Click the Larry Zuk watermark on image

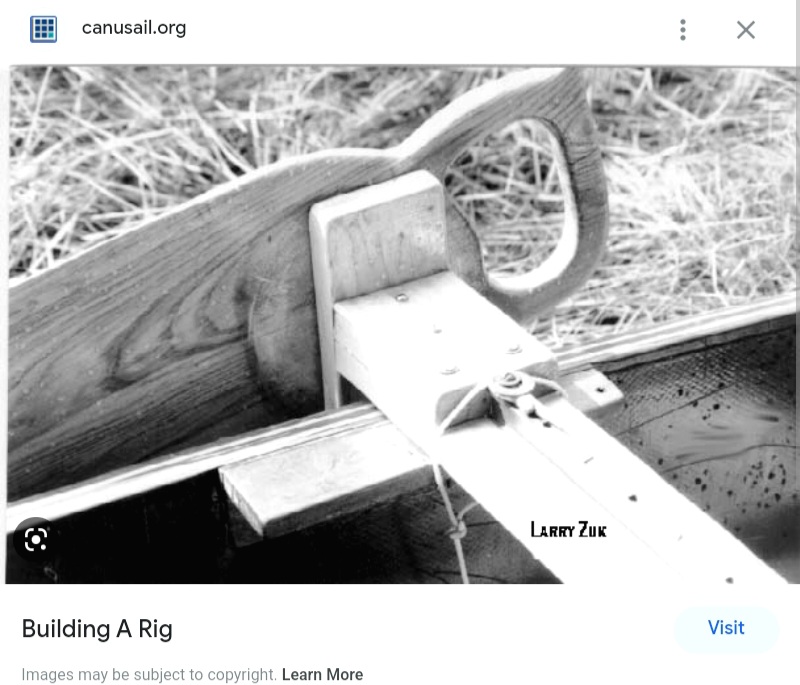(568, 530)
